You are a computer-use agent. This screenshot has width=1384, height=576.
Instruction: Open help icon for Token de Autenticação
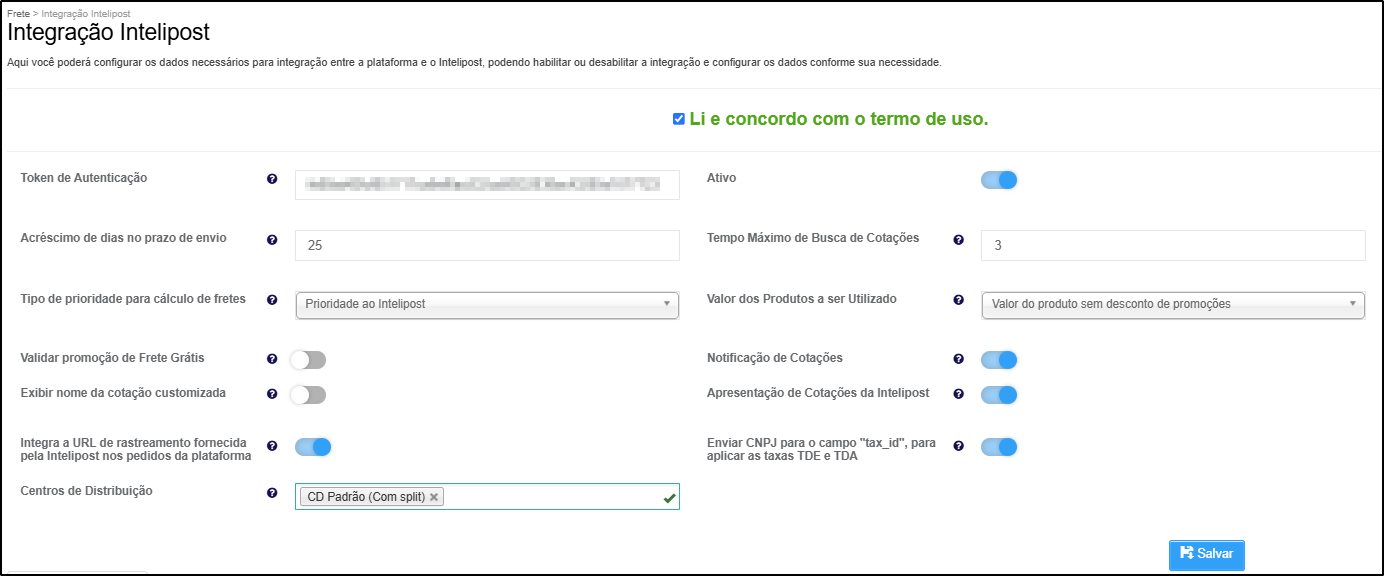coord(272,179)
